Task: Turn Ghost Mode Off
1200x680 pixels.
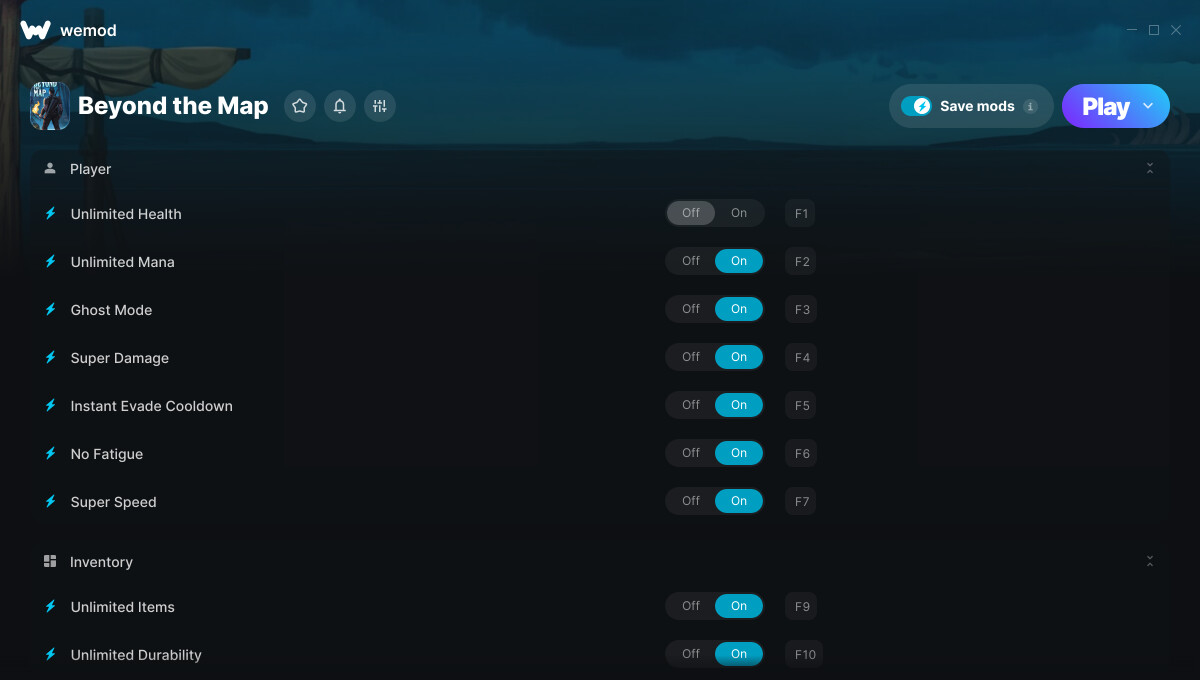Action: [x=691, y=309]
